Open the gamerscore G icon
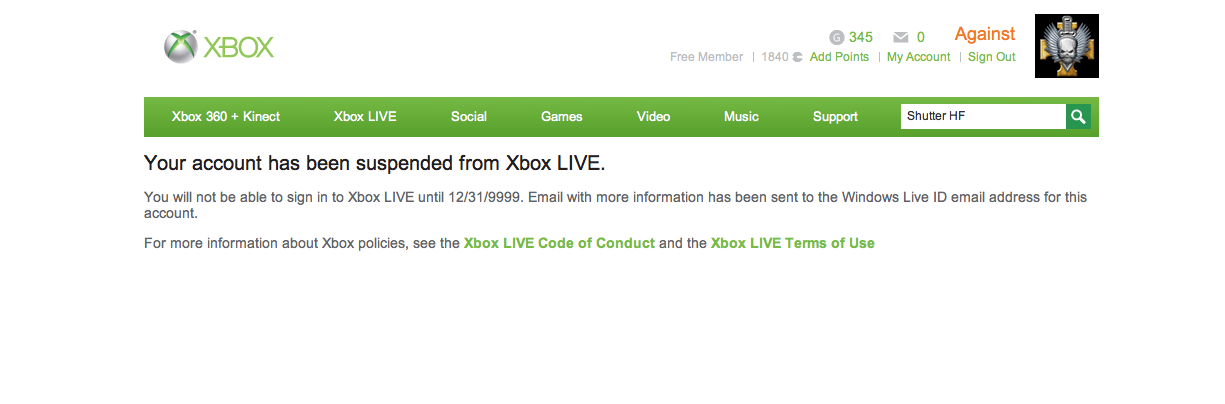 tap(837, 38)
